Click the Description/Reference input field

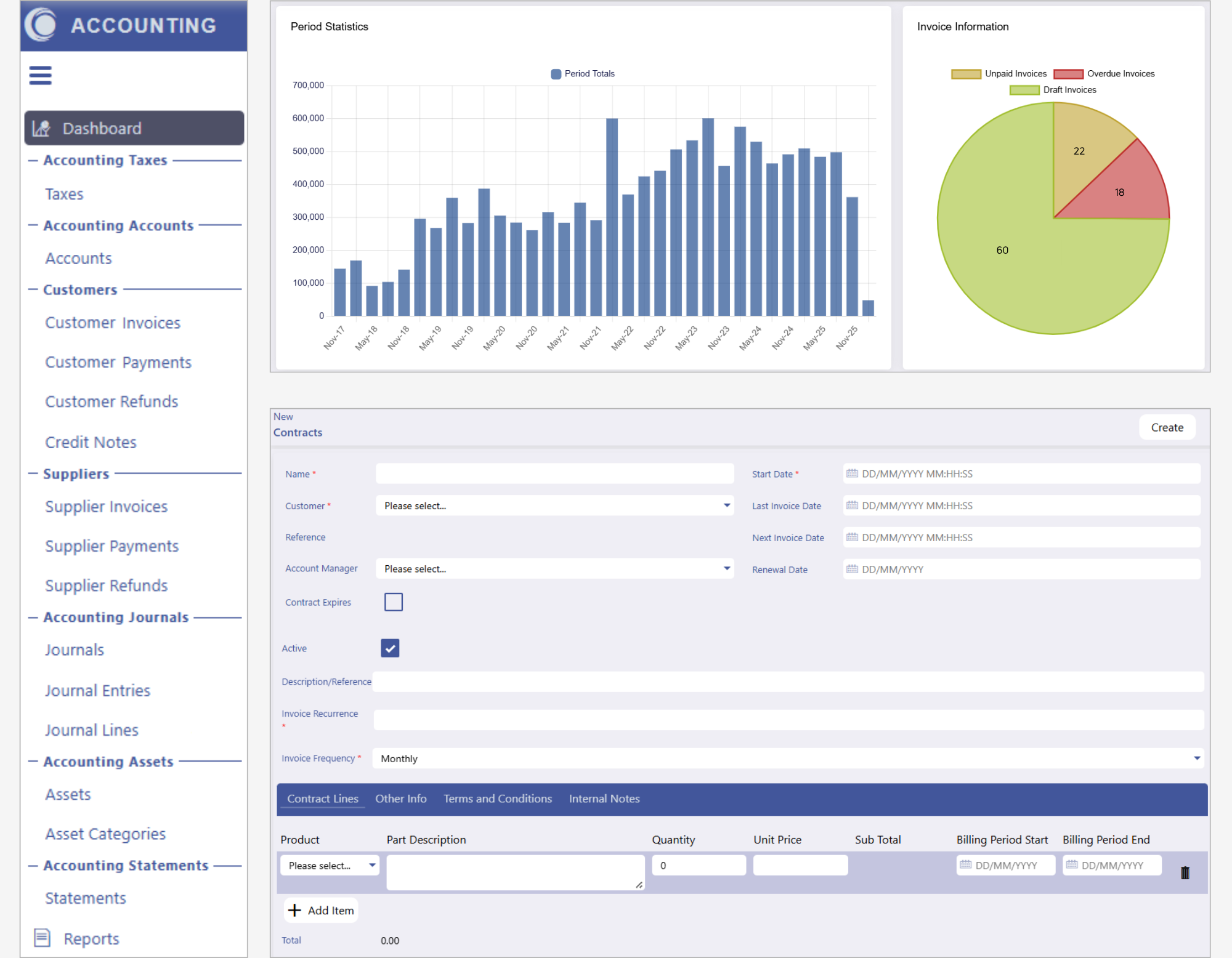click(x=788, y=682)
